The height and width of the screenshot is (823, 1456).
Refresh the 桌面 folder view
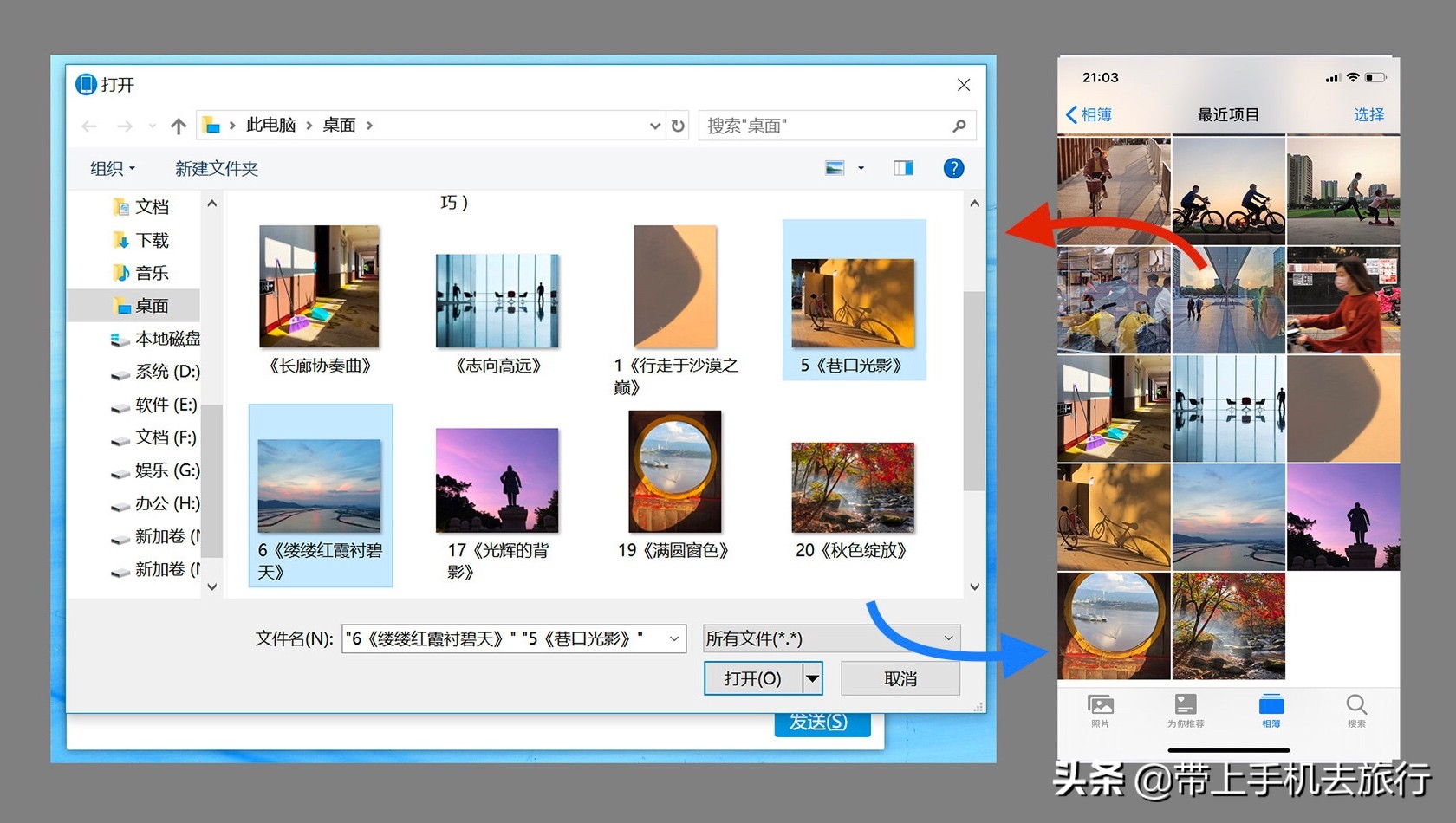pos(678,126)
